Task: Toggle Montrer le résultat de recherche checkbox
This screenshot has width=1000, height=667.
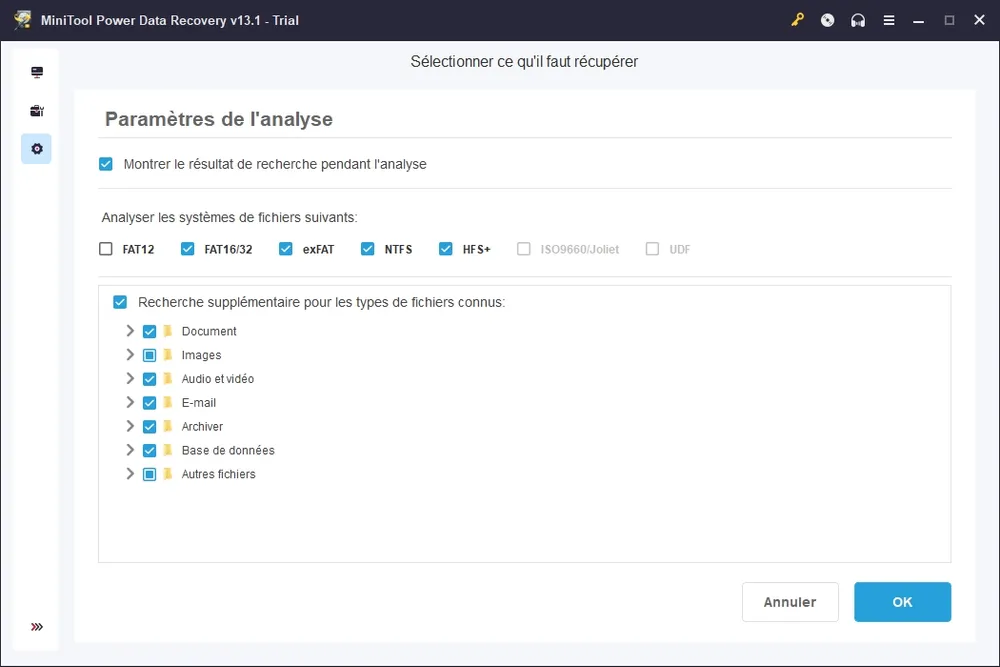Action: click(106, 164)
